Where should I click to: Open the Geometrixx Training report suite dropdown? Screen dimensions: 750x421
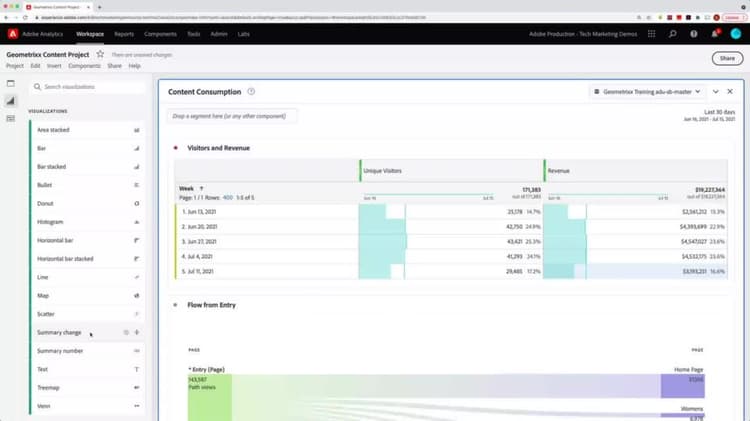coord(647,91)
